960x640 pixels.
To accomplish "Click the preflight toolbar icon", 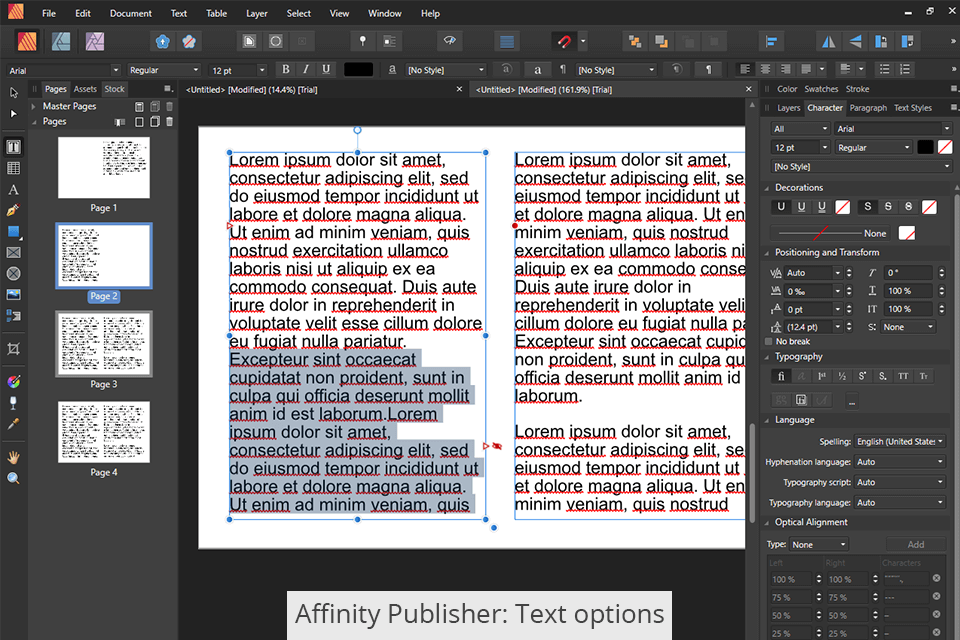I will tap(450, 42).
